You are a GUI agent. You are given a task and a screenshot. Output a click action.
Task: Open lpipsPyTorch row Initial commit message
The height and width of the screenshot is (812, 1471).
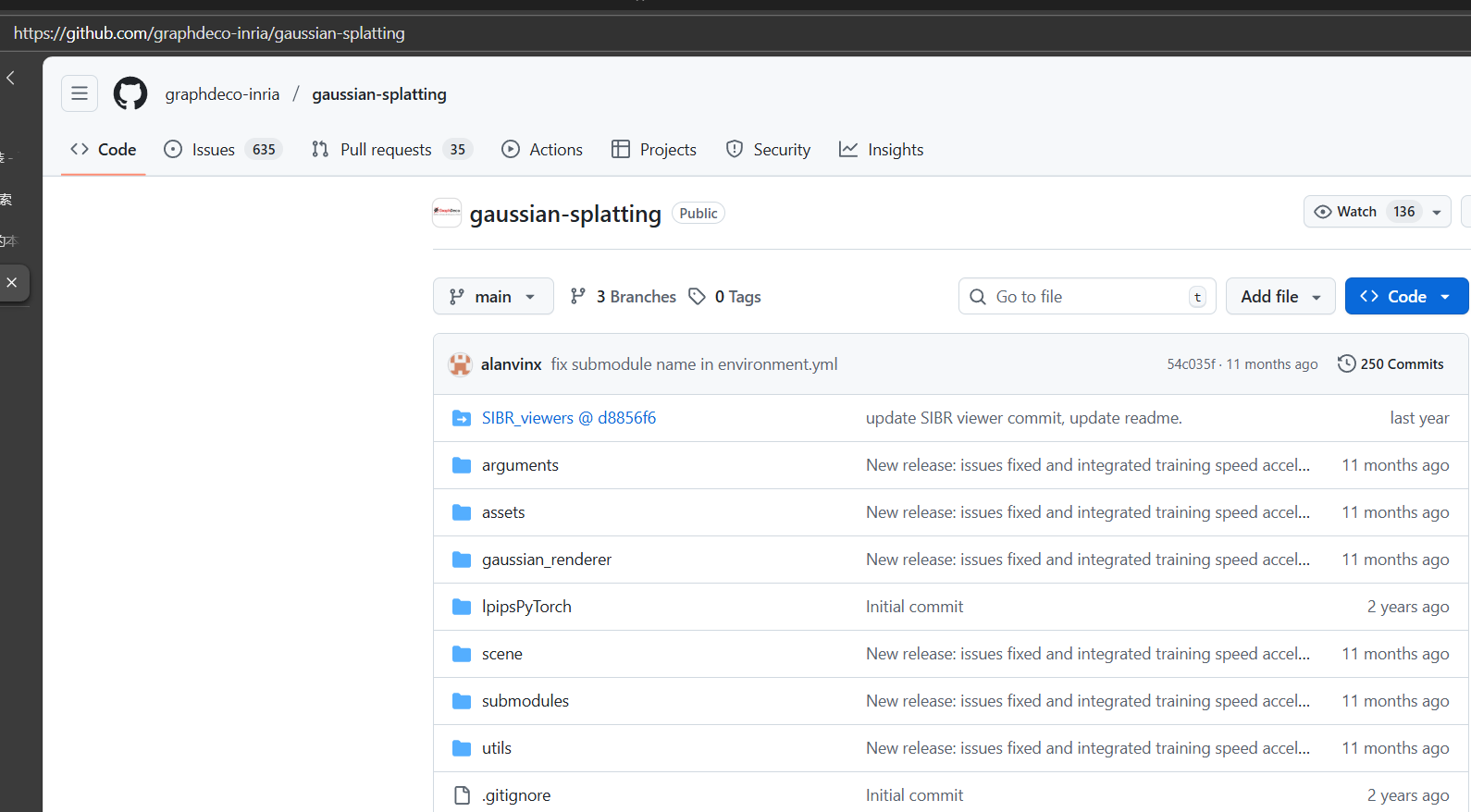[x=914, y=607]
